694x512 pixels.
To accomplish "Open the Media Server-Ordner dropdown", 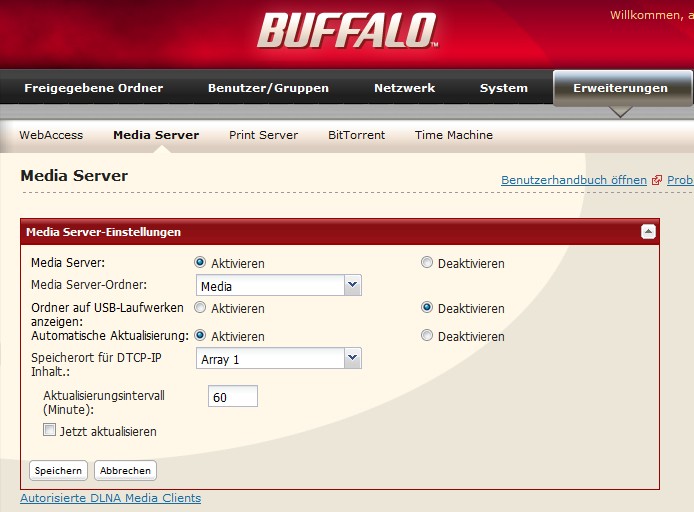I will point(279,285).
